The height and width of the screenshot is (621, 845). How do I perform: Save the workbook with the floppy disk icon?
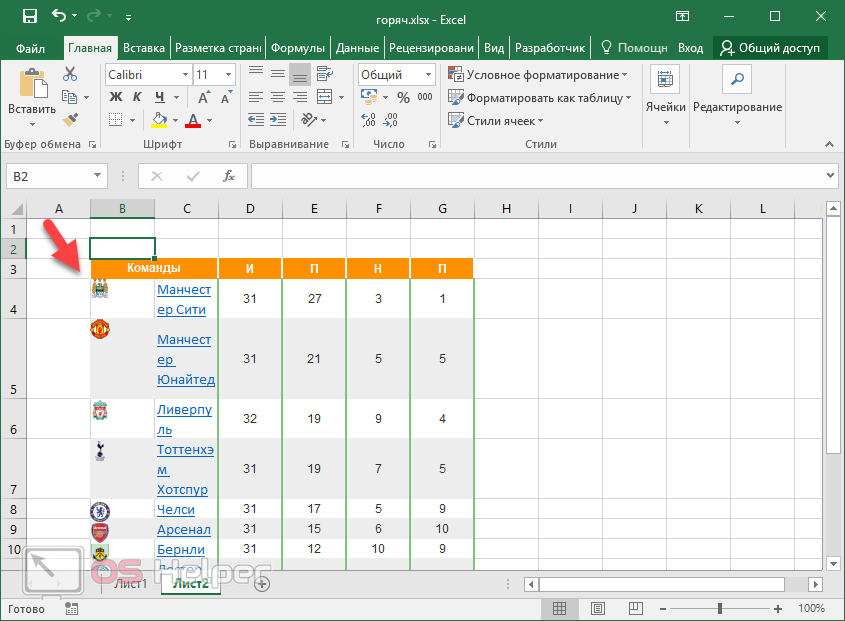tap(29, 16)
